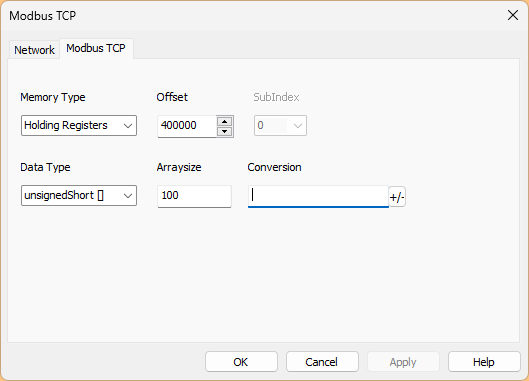Open Help for this dialog

(x=484, y=362)
